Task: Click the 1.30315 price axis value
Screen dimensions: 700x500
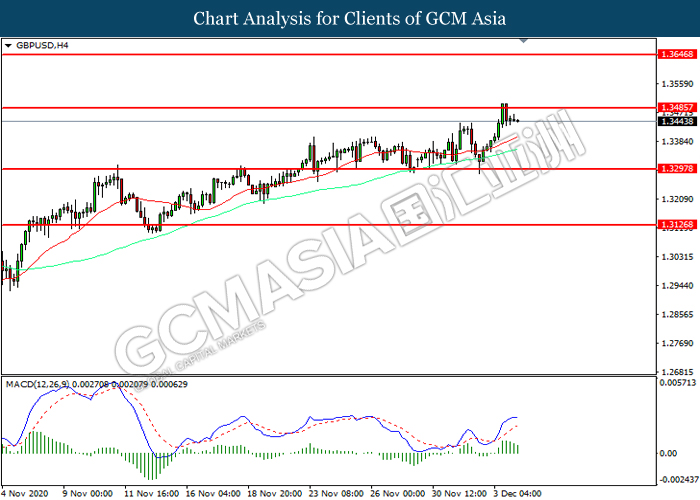Action: [x=677, y=257]
